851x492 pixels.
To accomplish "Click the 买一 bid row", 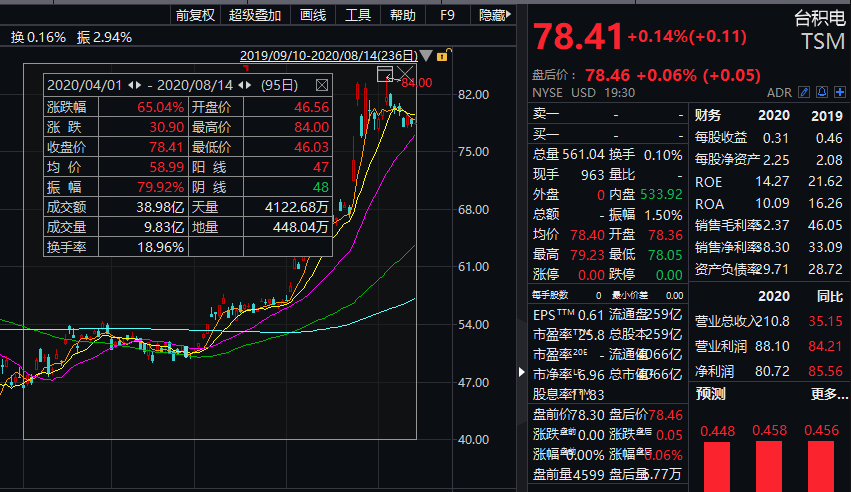I will pyautogui.click(x=607, y=135).
